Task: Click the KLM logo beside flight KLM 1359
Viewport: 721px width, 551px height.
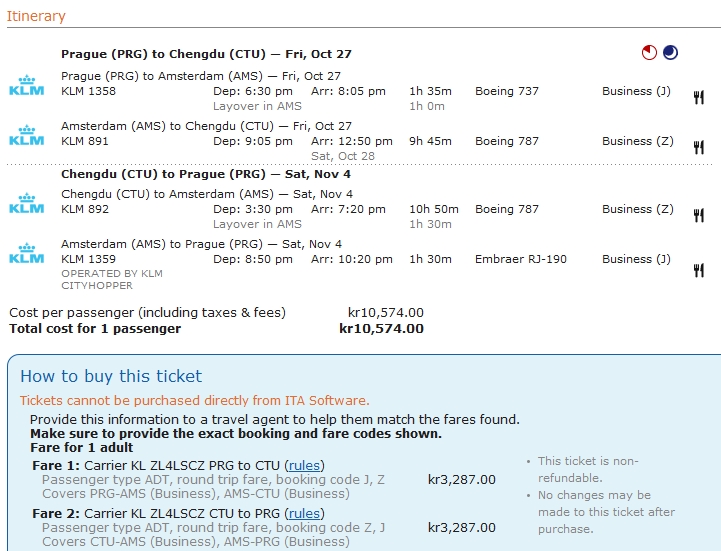Action: tap(27, 253)
